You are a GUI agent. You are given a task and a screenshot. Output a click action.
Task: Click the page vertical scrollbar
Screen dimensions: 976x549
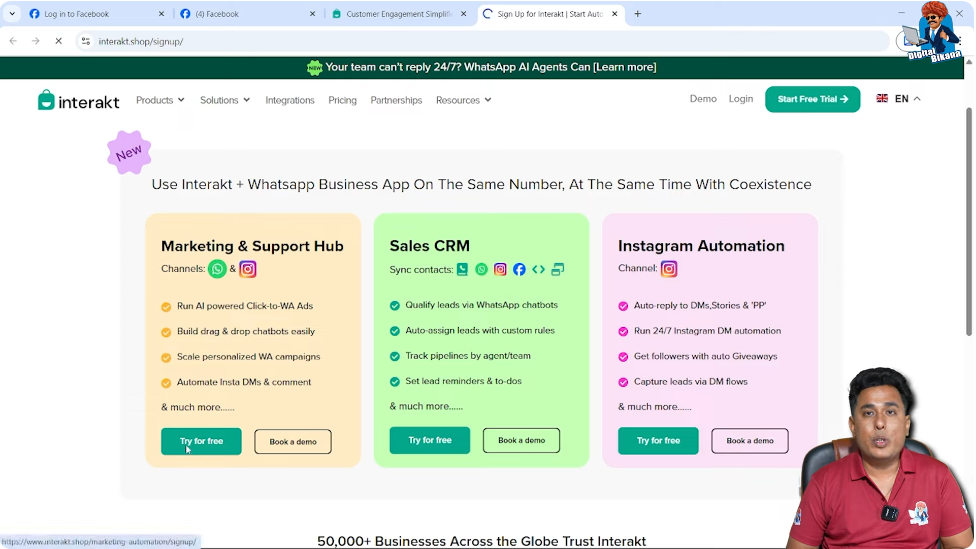(x=969, y=222)
